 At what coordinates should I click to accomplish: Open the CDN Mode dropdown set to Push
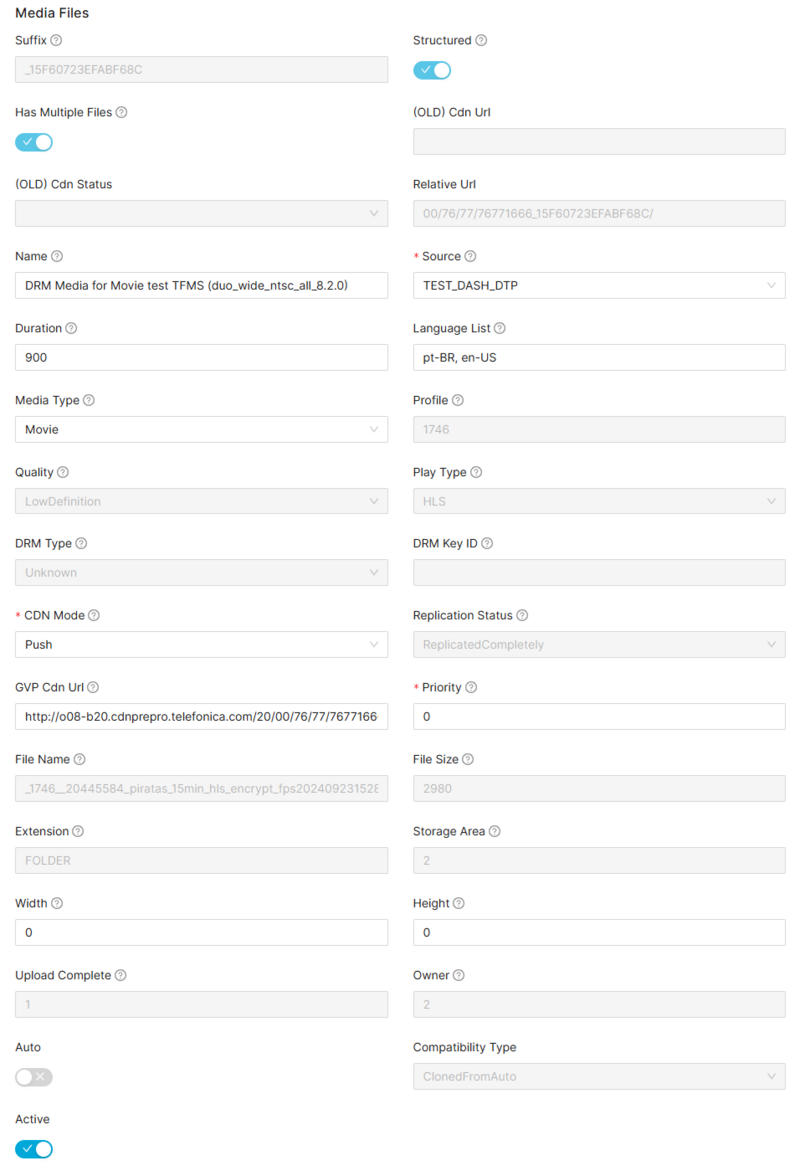[201, 645]
